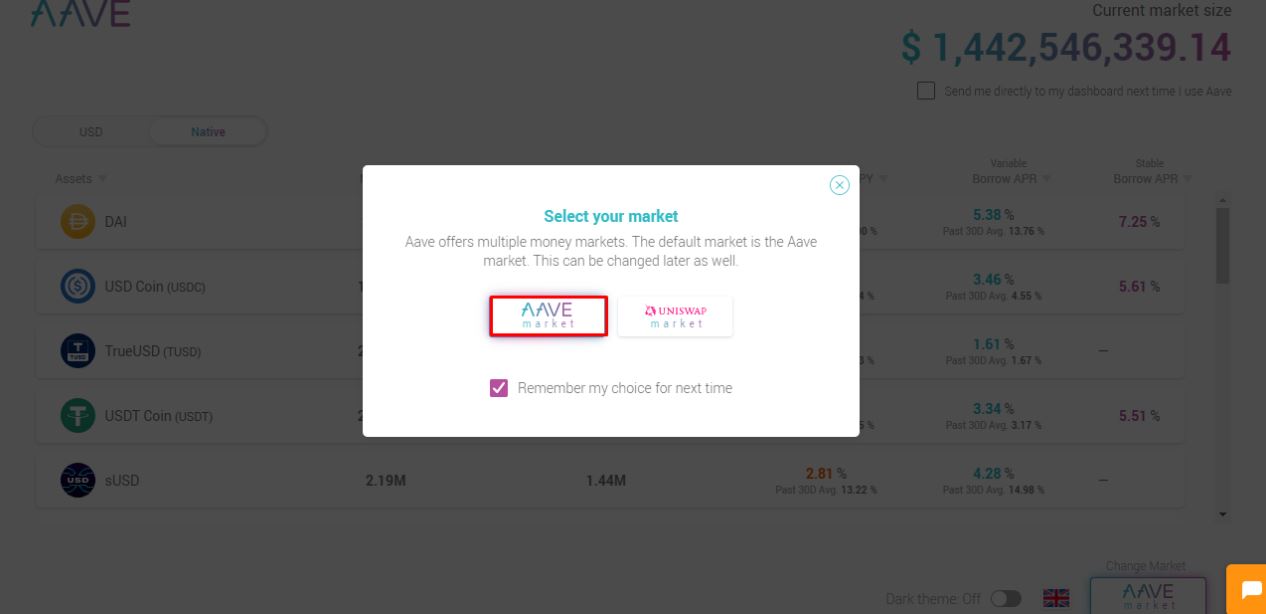Open the language selector flag icon
Screen dimensions: 1266x614
point(1056,599)
